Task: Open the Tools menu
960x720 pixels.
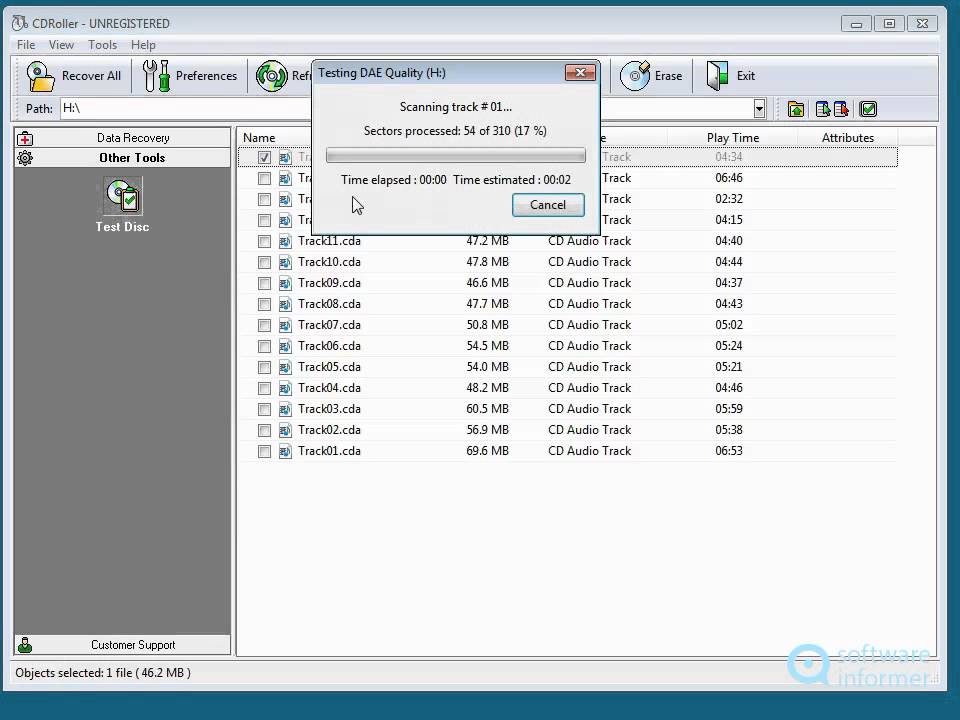Action: [x=102, y=45]
